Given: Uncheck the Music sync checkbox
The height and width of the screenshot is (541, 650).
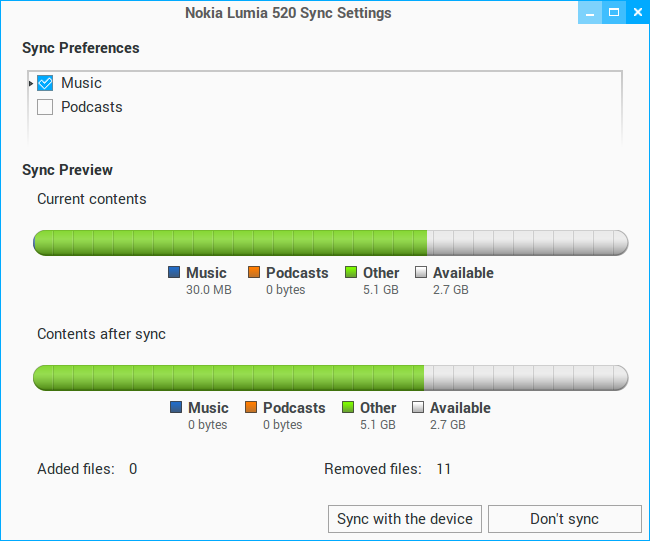Looking at the screenshot, I should pyautogui.click(x=45, y=83).
